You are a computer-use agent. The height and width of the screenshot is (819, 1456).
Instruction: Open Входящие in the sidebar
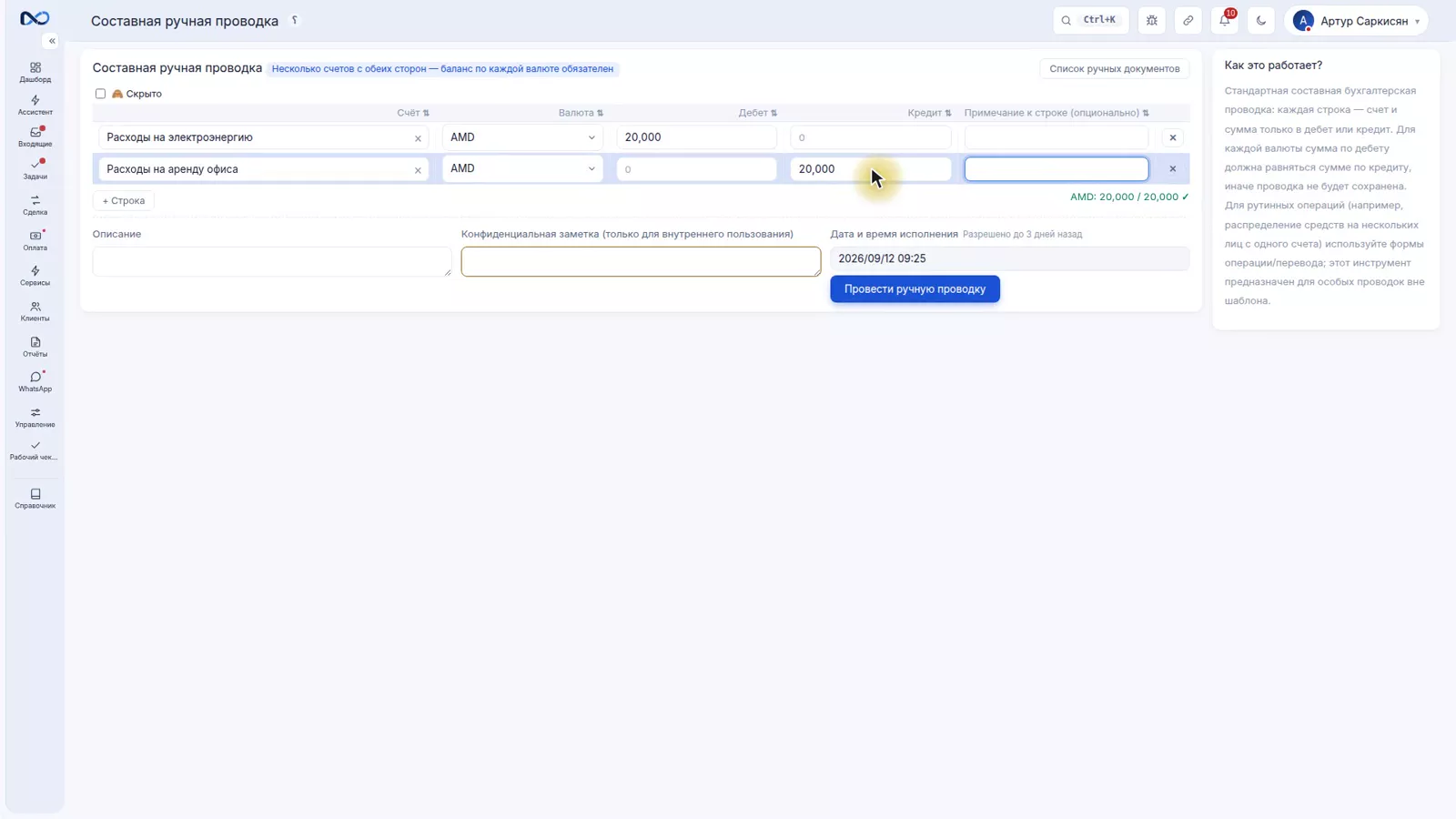pos(35,136)
